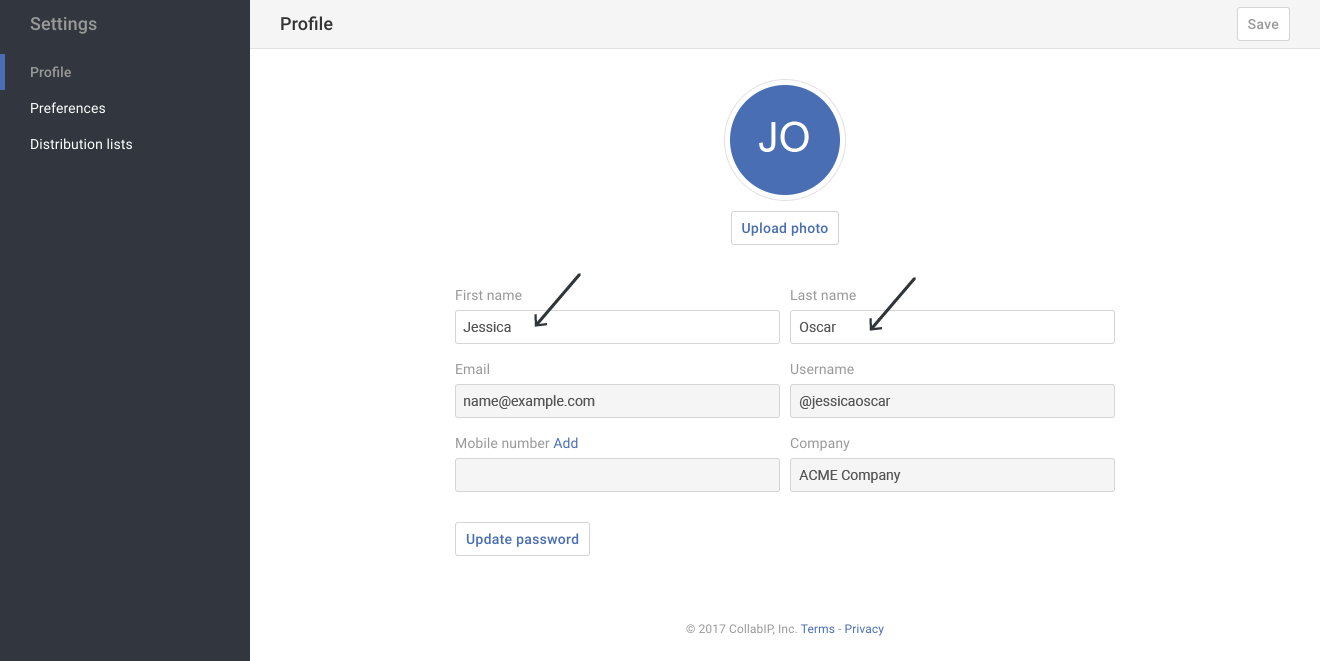Image resolution: width=1320 pixels, height=661 pixels.
Task: Click the Company field showing ACME Company
Action: point(952,475)
